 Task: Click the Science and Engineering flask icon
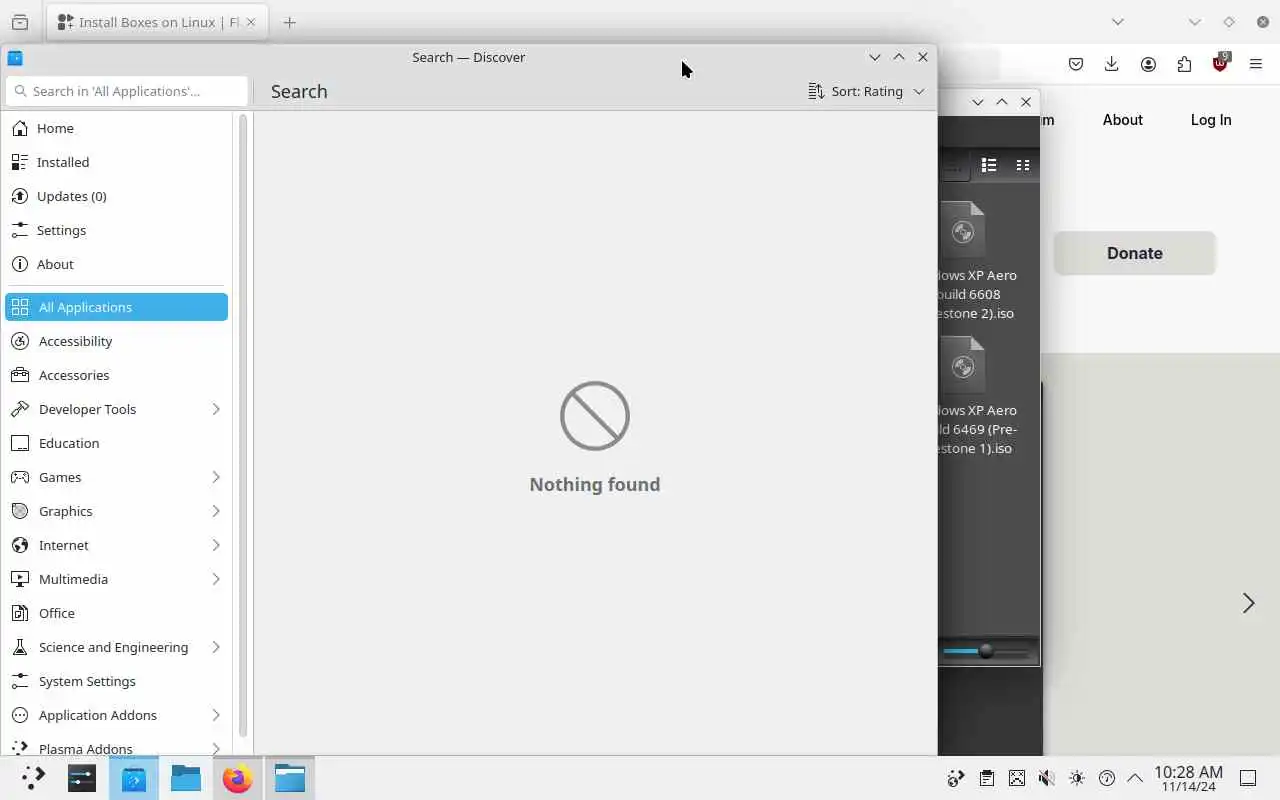pos(20,647)
